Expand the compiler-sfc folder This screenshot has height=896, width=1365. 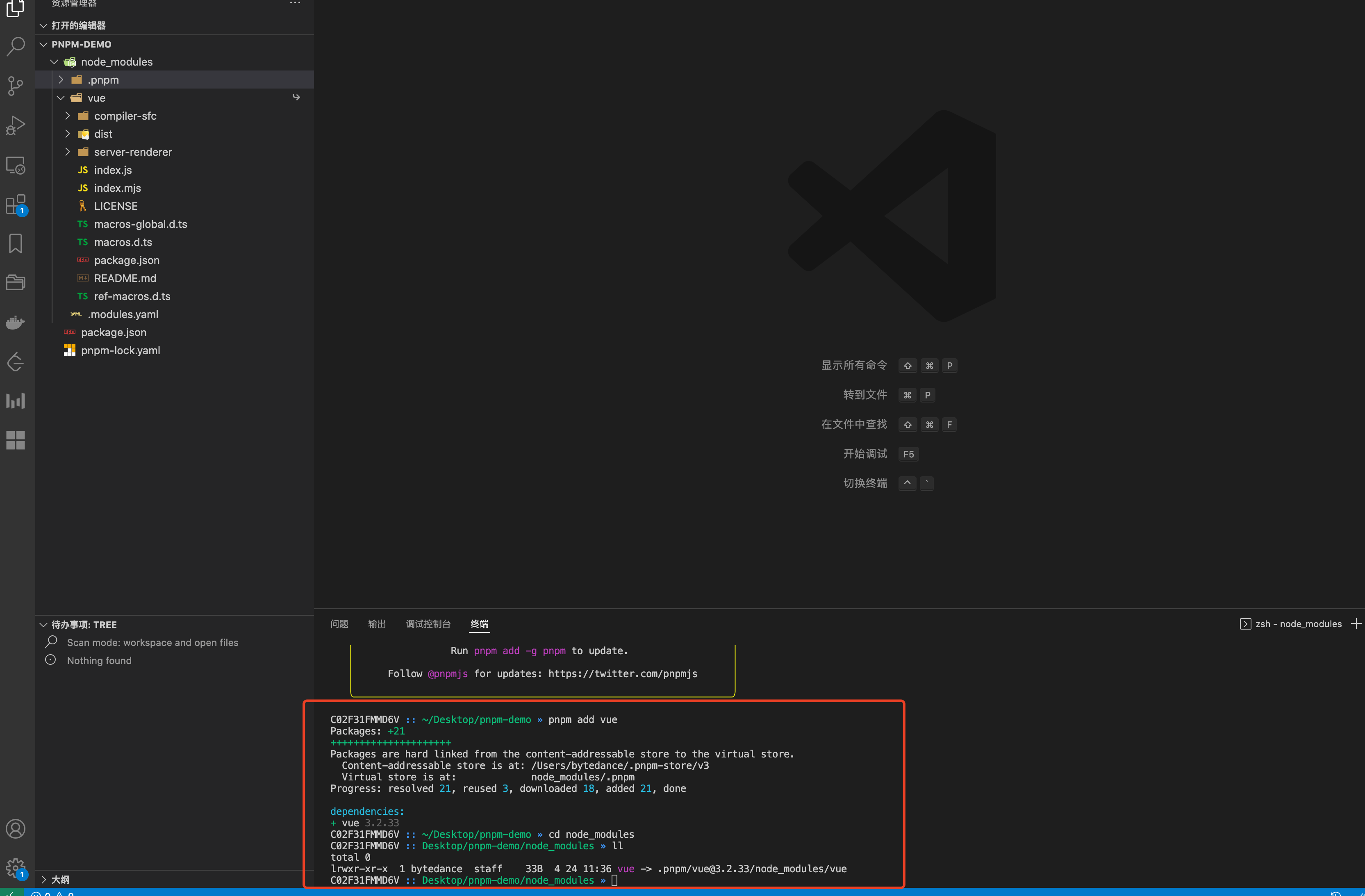point(68,116)
